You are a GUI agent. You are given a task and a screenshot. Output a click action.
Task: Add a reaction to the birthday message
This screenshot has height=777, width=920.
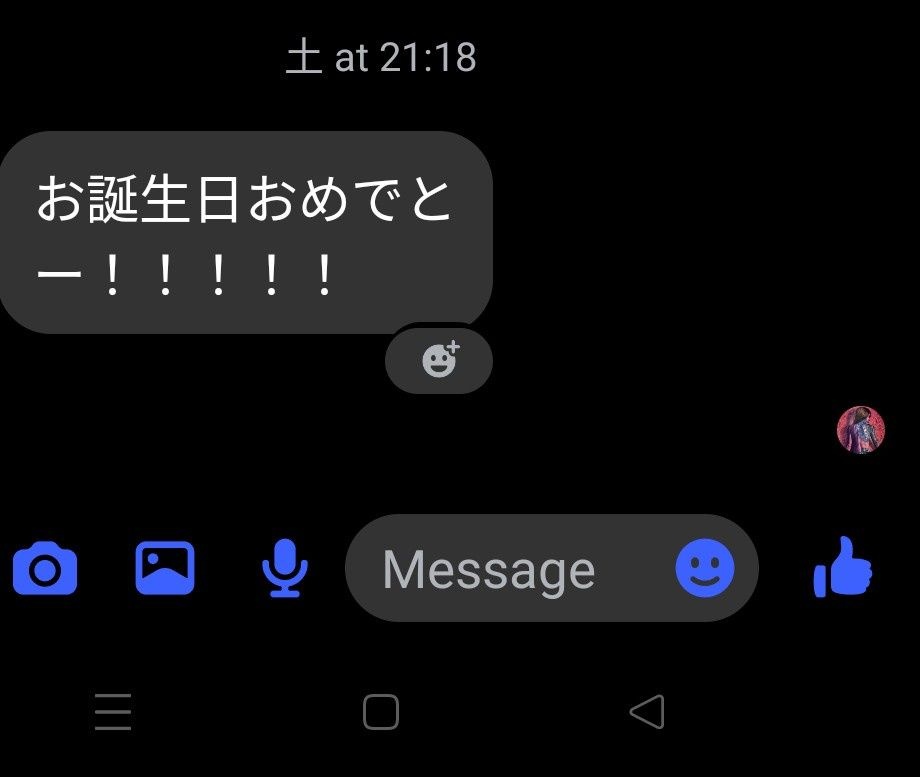pyautogui.click(x=439, y=360)
